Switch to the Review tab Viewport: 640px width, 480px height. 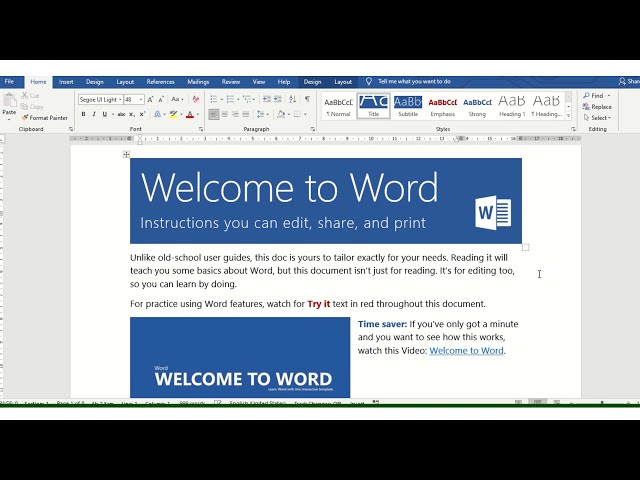[231, 82]
